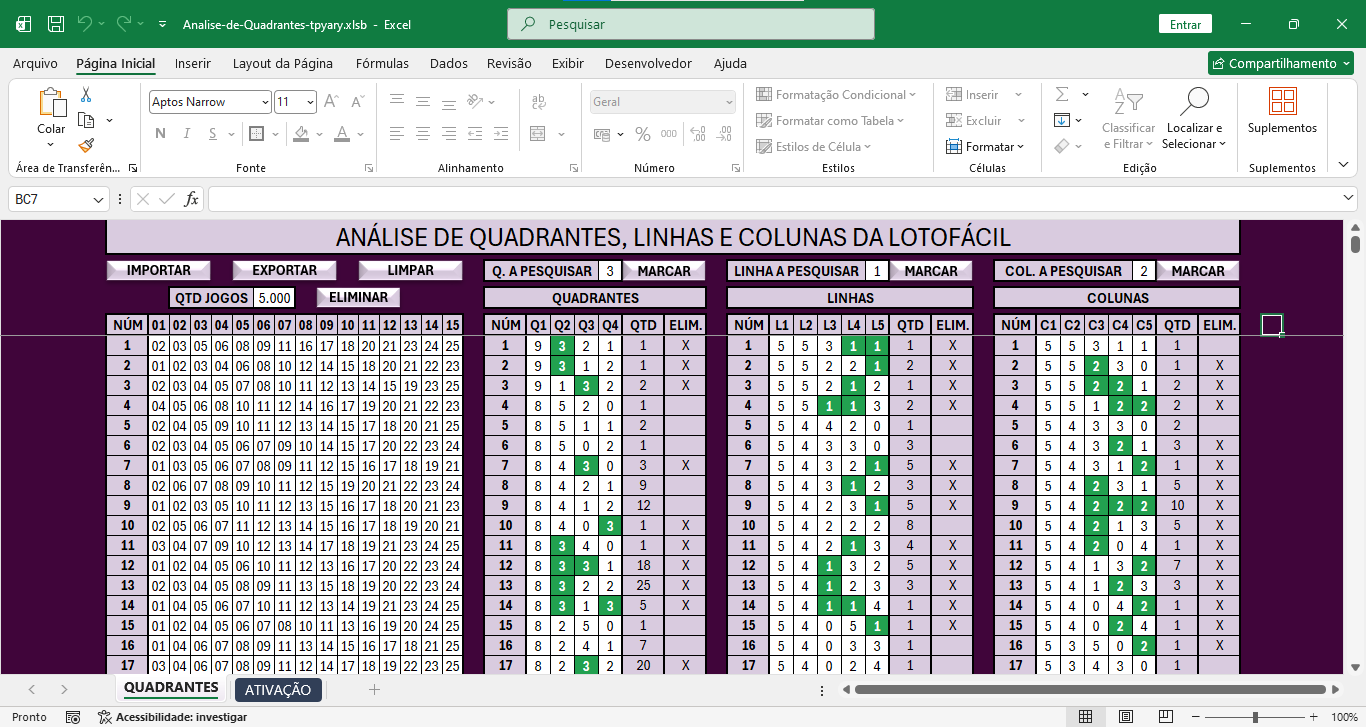This screenshot has width=1366, height=727.
Task: Open the Inserir ribbon tab
Action: click(193, 63)
